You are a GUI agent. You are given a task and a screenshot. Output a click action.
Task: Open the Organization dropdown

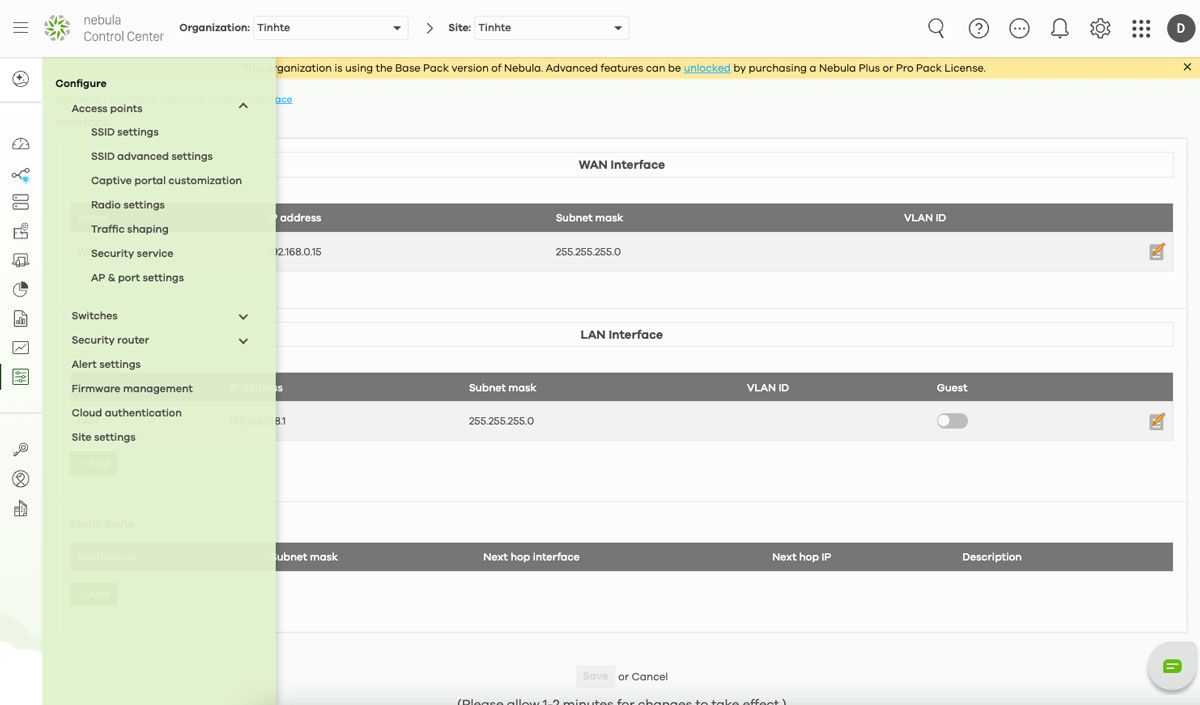coord(330,28)
